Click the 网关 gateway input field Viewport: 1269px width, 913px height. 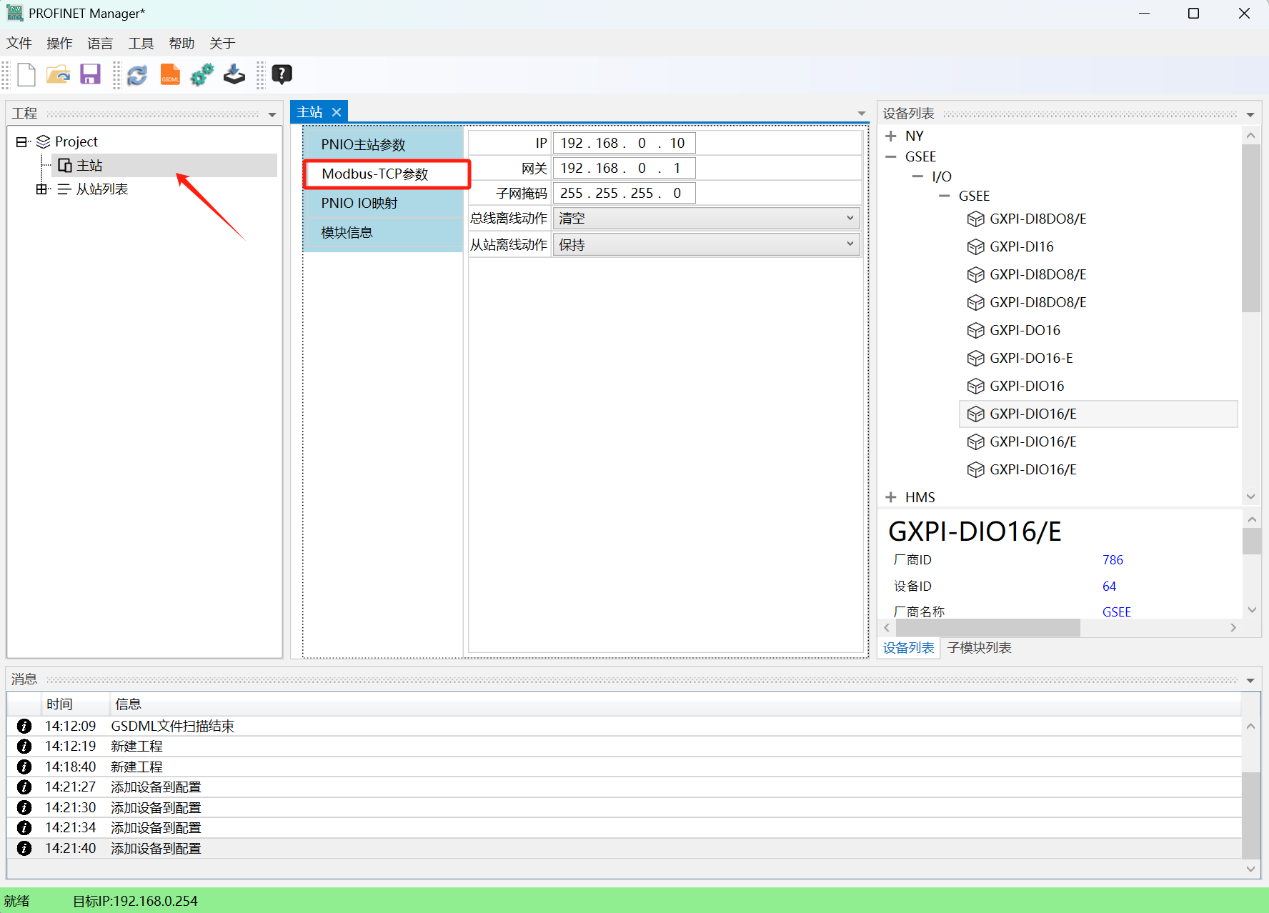(x=624, y=168)
